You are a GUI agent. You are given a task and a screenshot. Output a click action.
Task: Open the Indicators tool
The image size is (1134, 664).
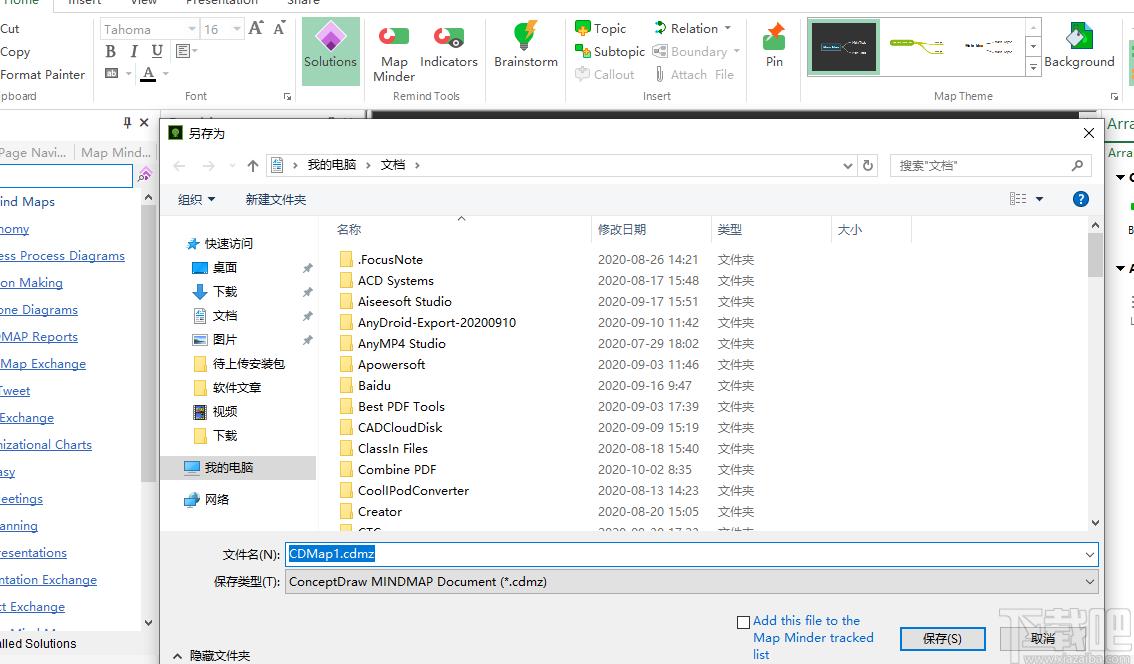448,46
